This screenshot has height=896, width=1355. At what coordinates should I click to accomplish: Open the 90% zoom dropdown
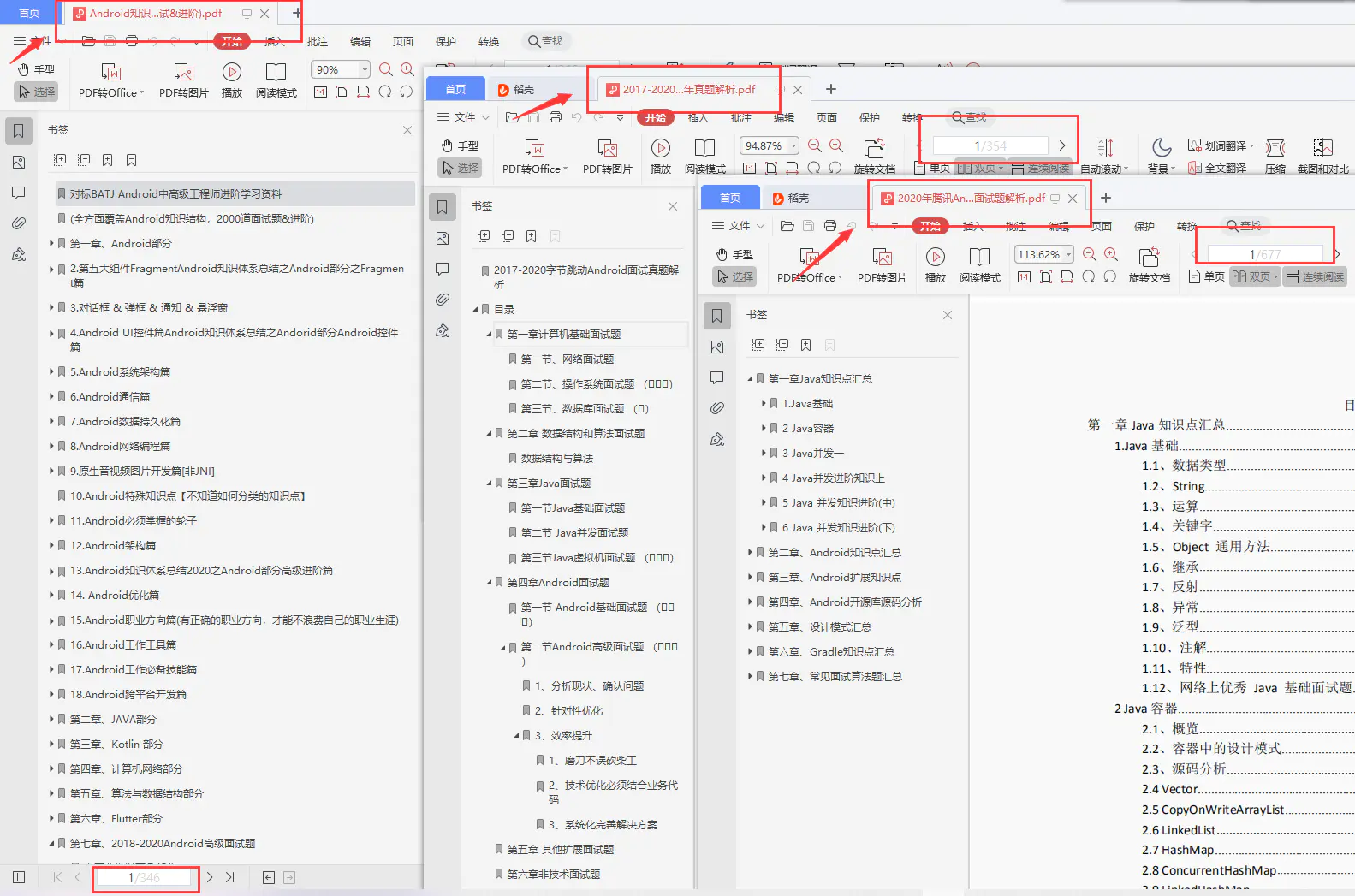click(x=365, y=69)
